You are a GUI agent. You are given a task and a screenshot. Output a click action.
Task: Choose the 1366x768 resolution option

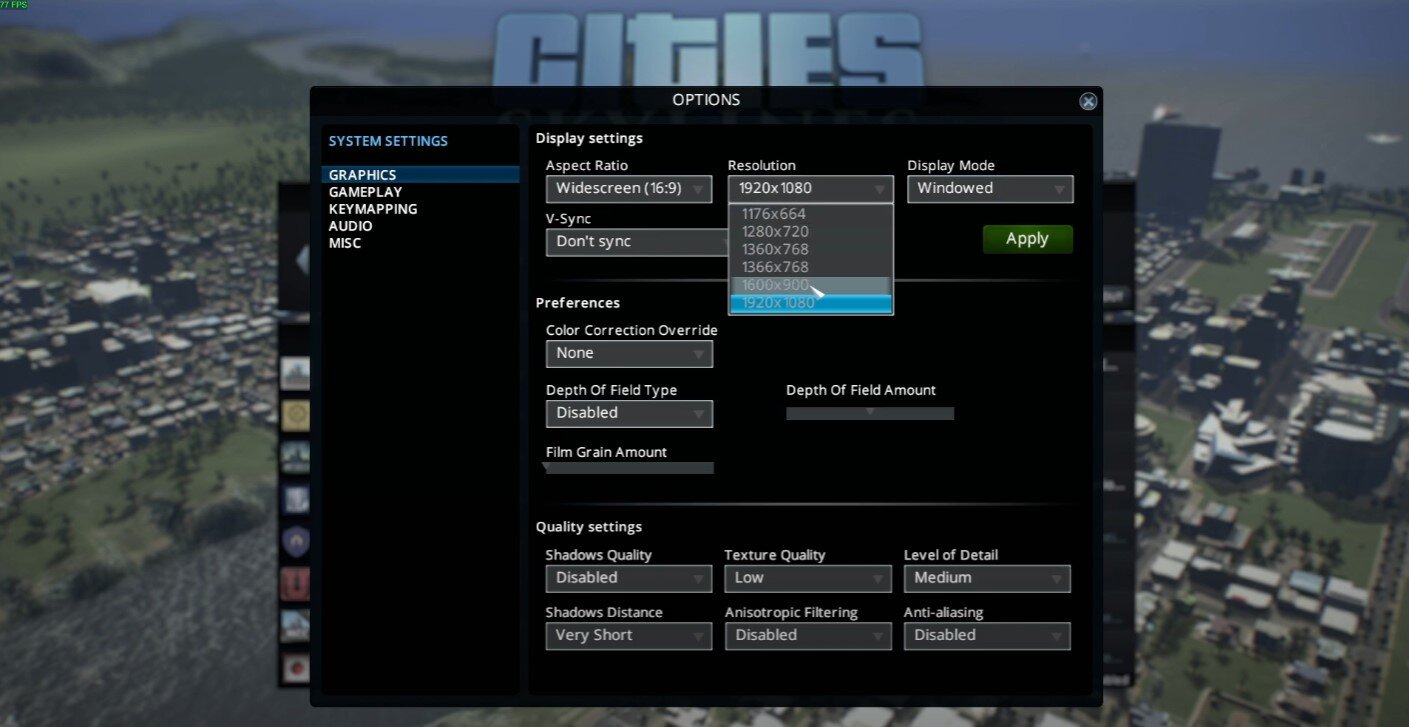(x=811, y=268)
